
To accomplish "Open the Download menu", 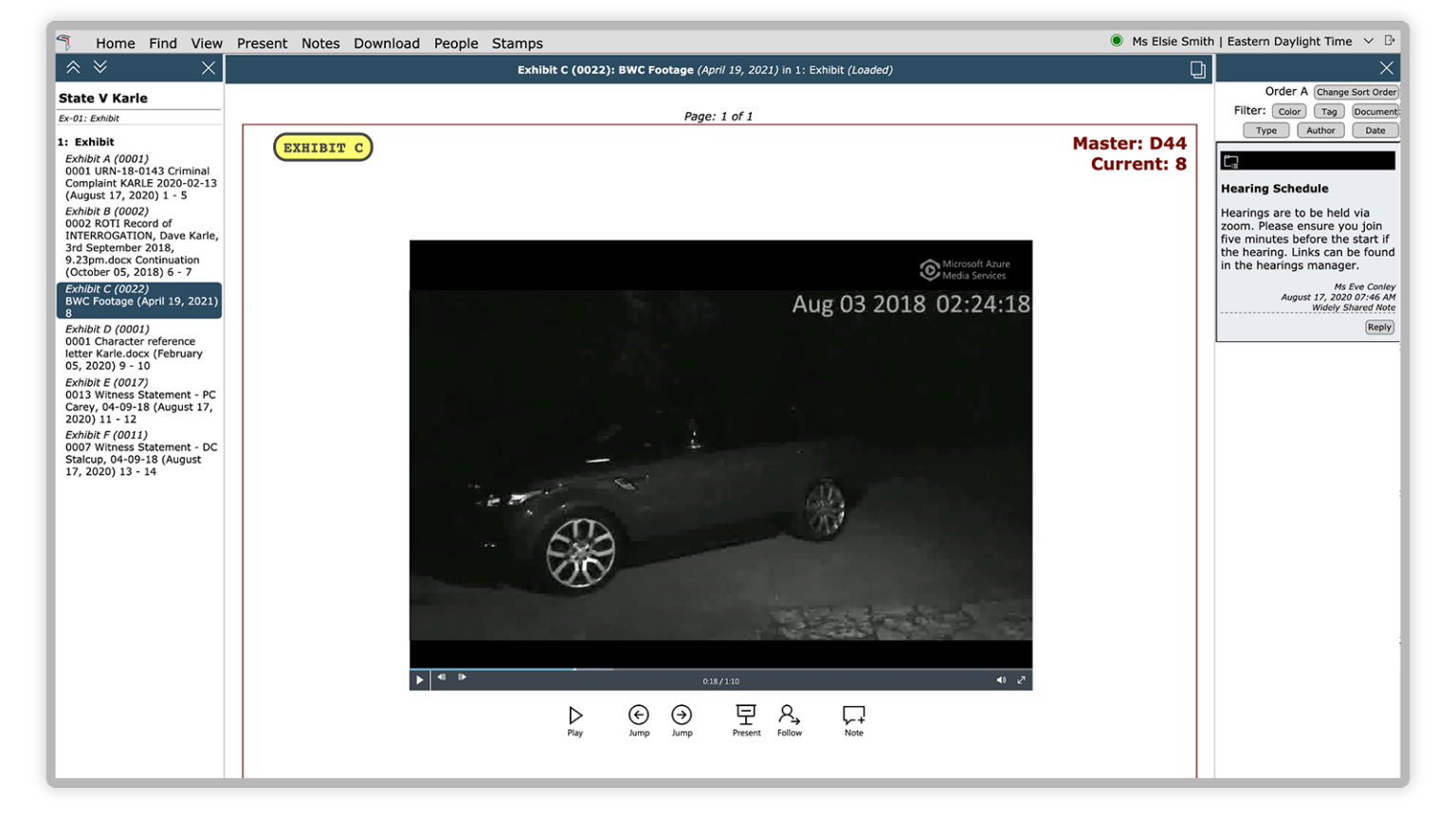I will tap(386, 44).
